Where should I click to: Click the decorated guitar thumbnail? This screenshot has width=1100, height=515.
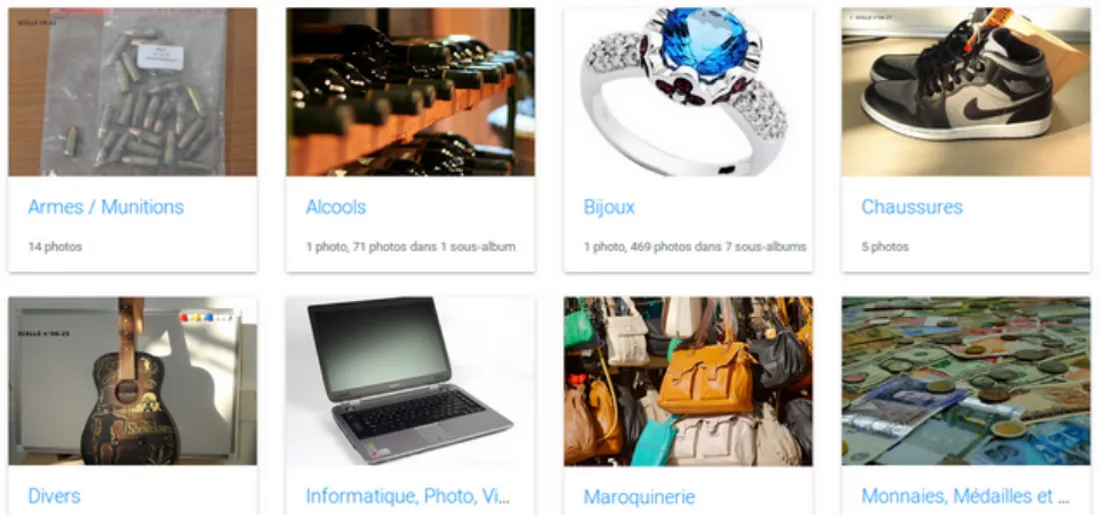click(x=133, y=381)
